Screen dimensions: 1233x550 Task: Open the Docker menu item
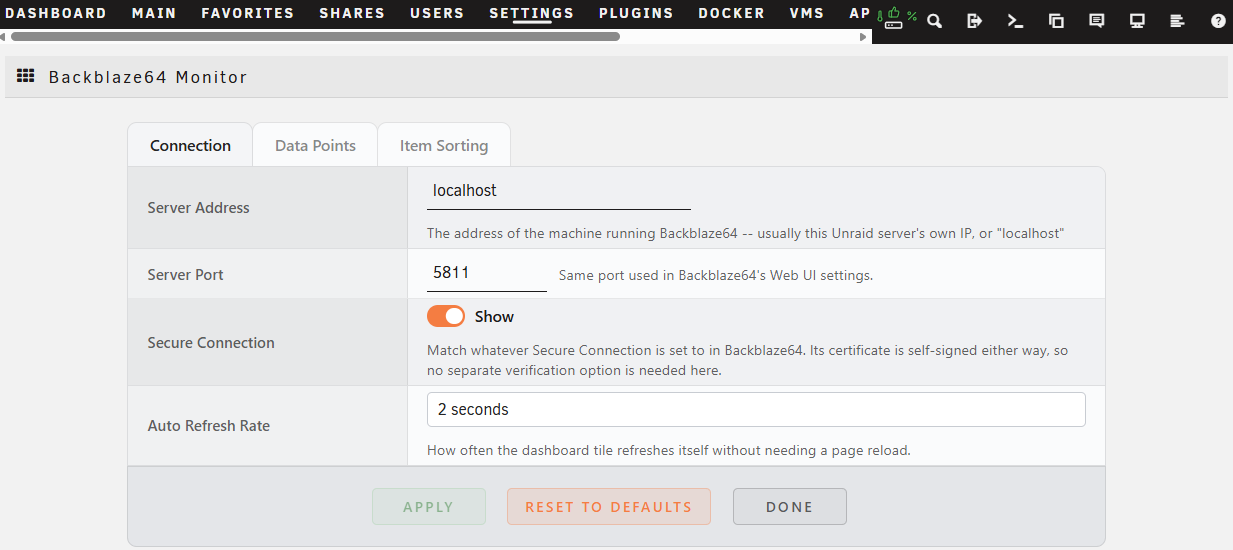point(732,14)
